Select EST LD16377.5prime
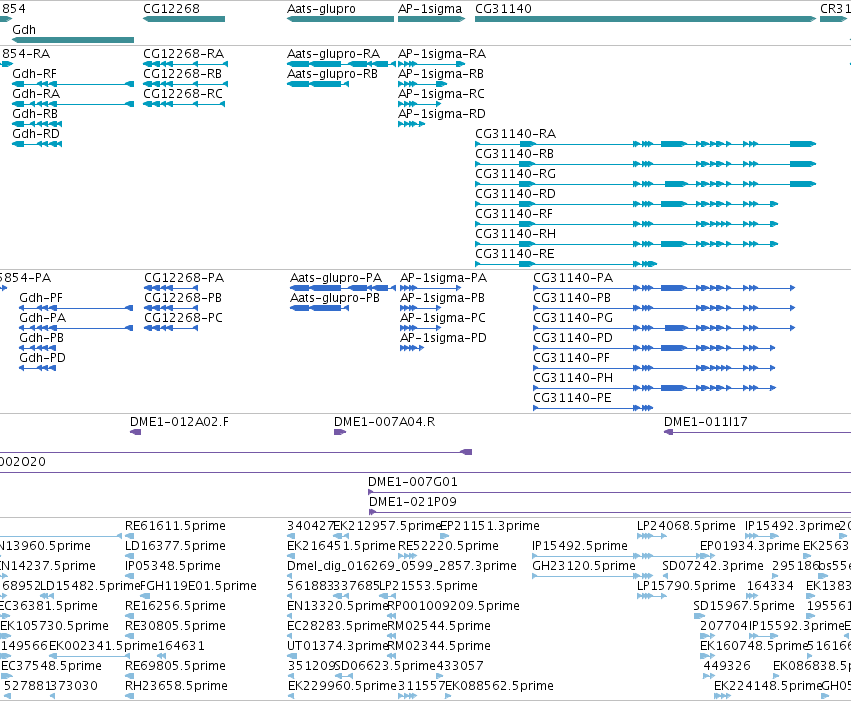This screenshot has width=851, height=701. [x=175, y=546]
